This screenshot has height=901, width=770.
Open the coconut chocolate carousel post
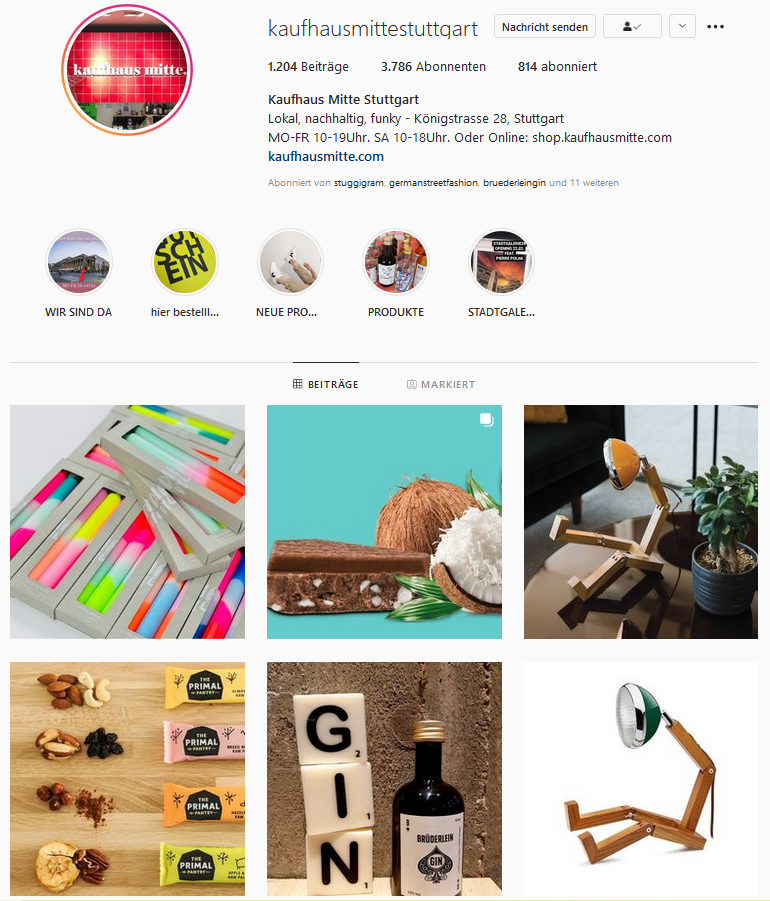coord(384,522)
